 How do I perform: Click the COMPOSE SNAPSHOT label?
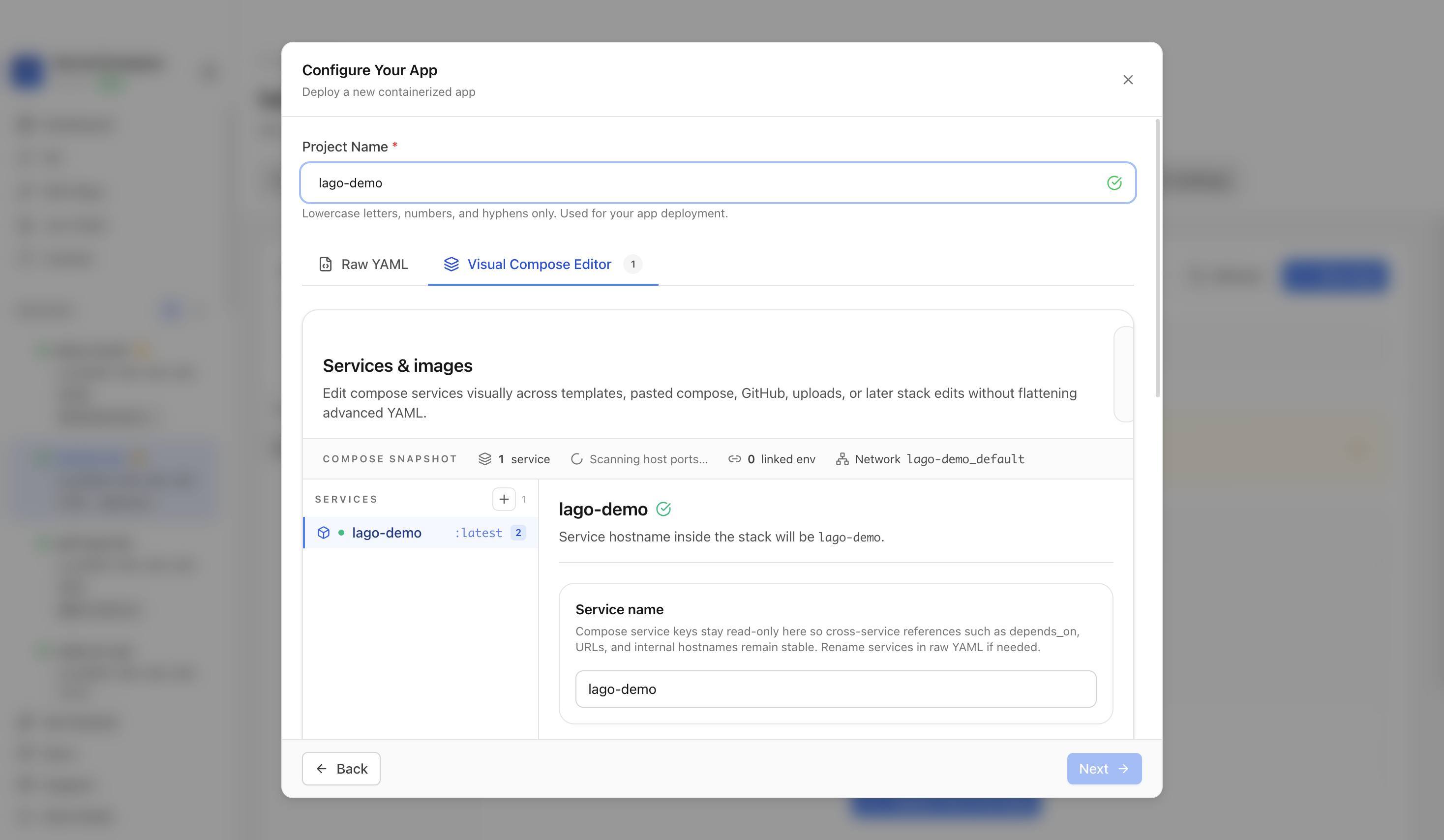(390, 459)
